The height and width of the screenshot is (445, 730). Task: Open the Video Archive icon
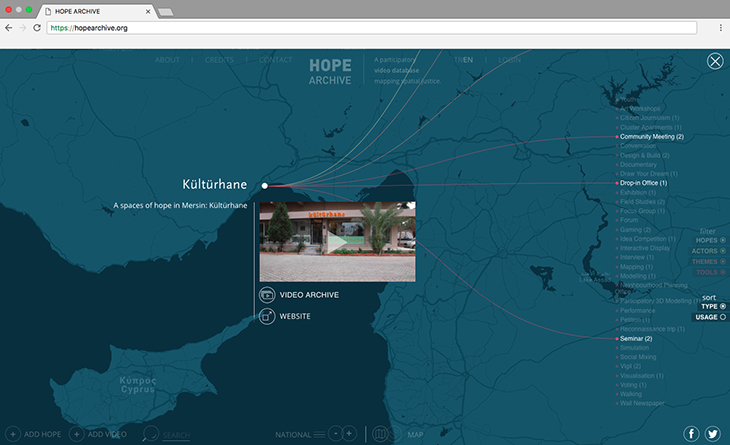(267, 295)
